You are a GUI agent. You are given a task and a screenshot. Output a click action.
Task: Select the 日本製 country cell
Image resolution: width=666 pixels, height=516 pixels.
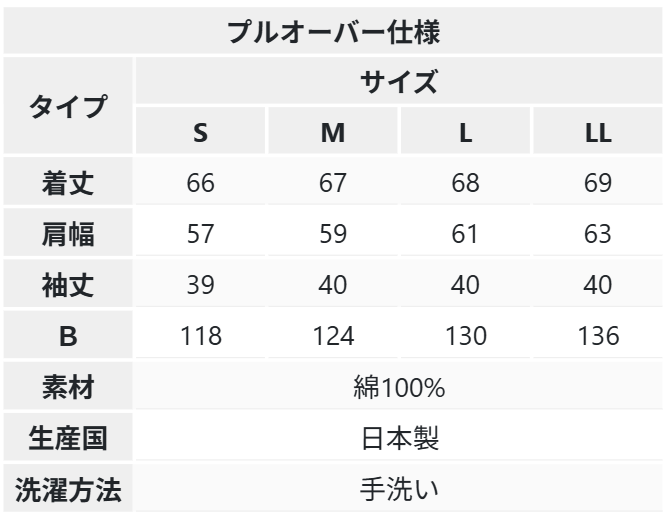click(399, 438)
